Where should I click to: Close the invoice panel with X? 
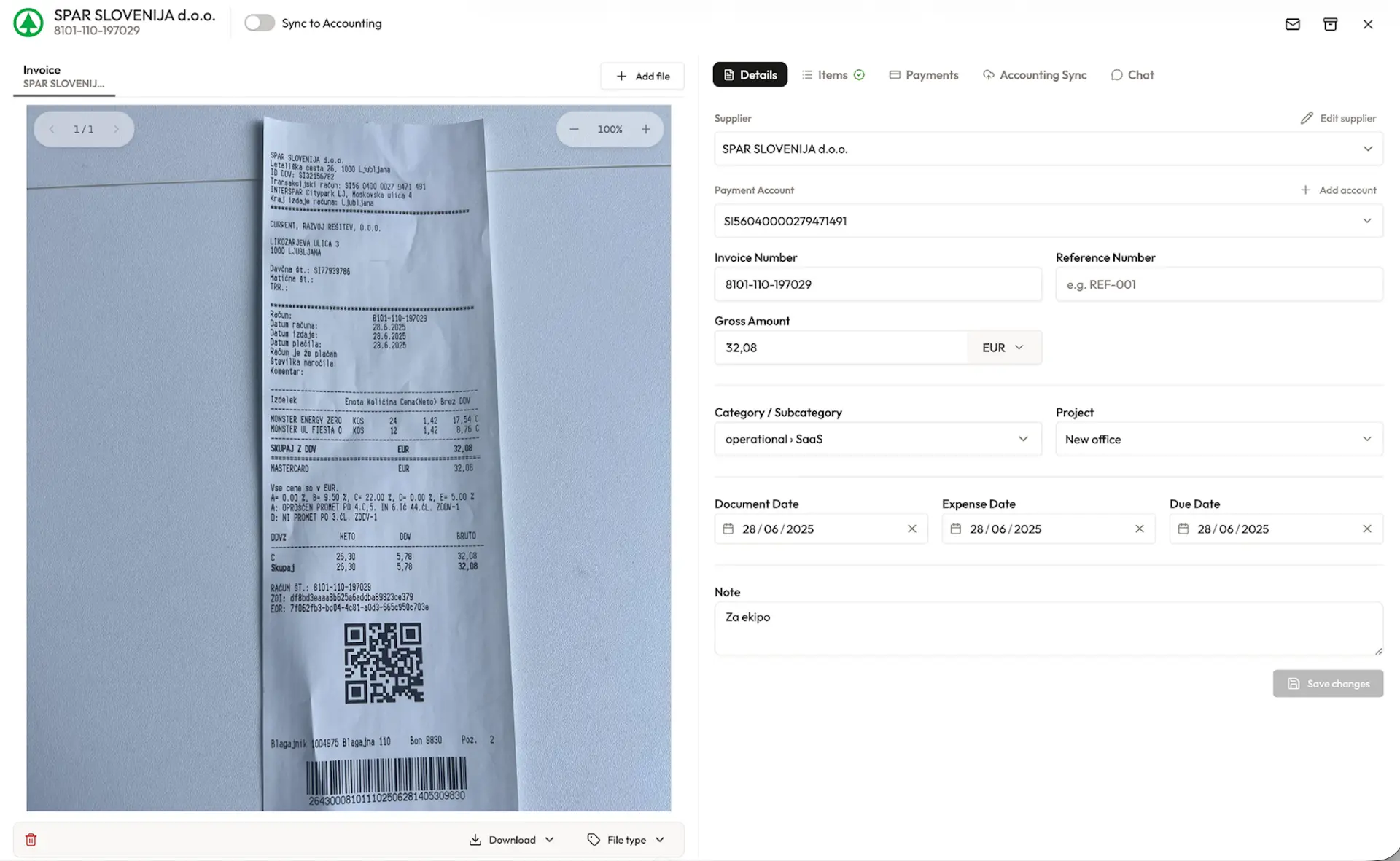click(1368, 24)
